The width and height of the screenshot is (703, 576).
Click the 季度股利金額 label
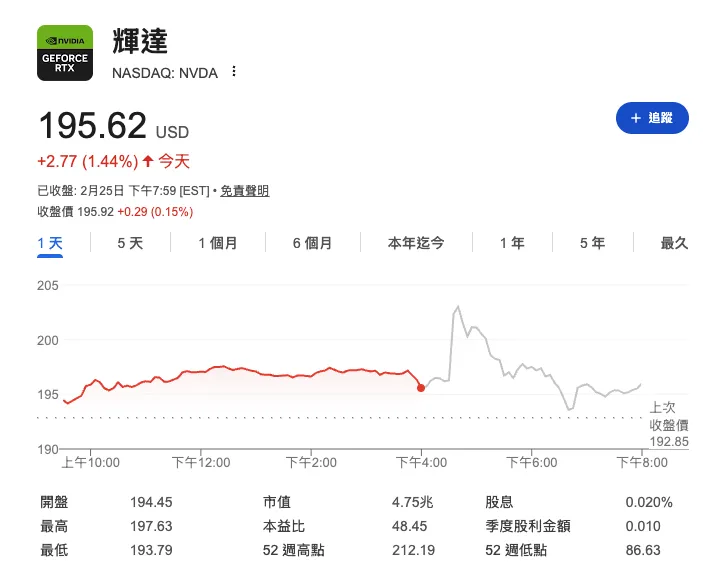[x=528, y=526]
